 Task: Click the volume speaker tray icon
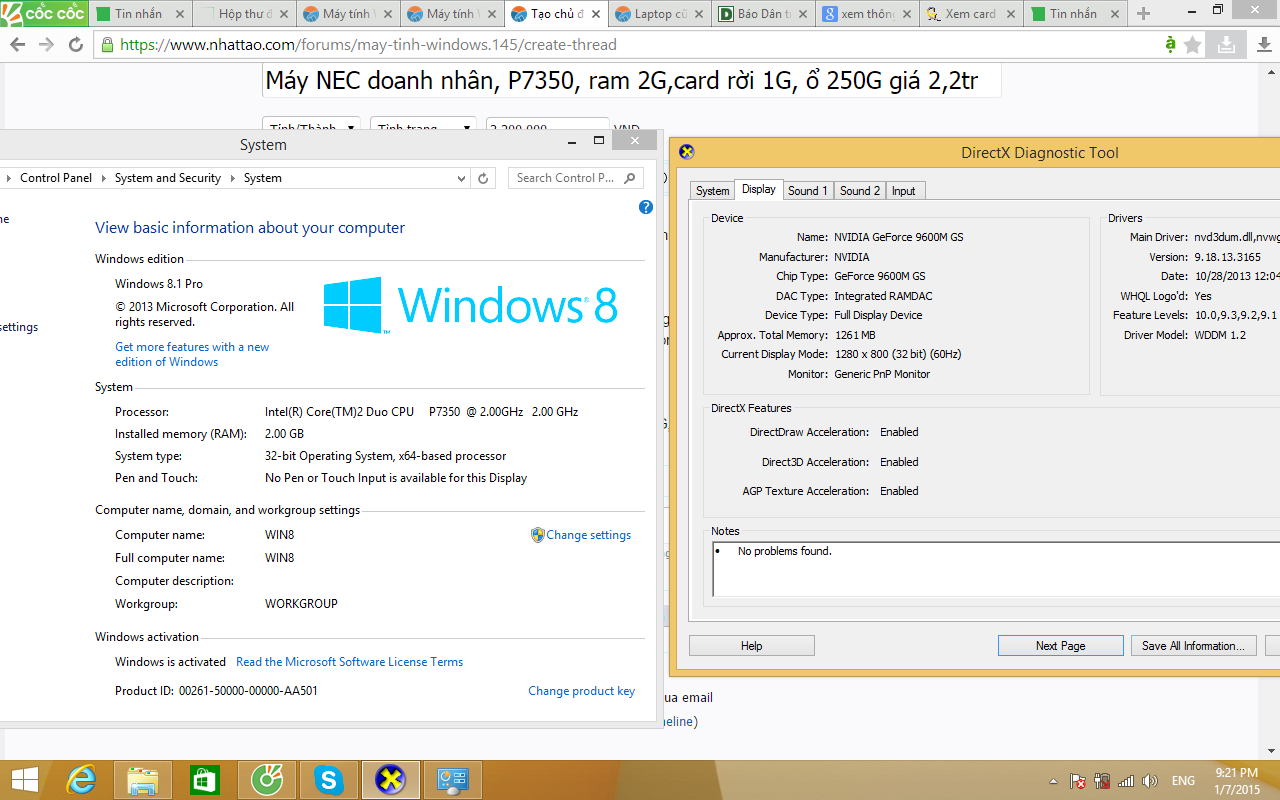click(1150, 781)
